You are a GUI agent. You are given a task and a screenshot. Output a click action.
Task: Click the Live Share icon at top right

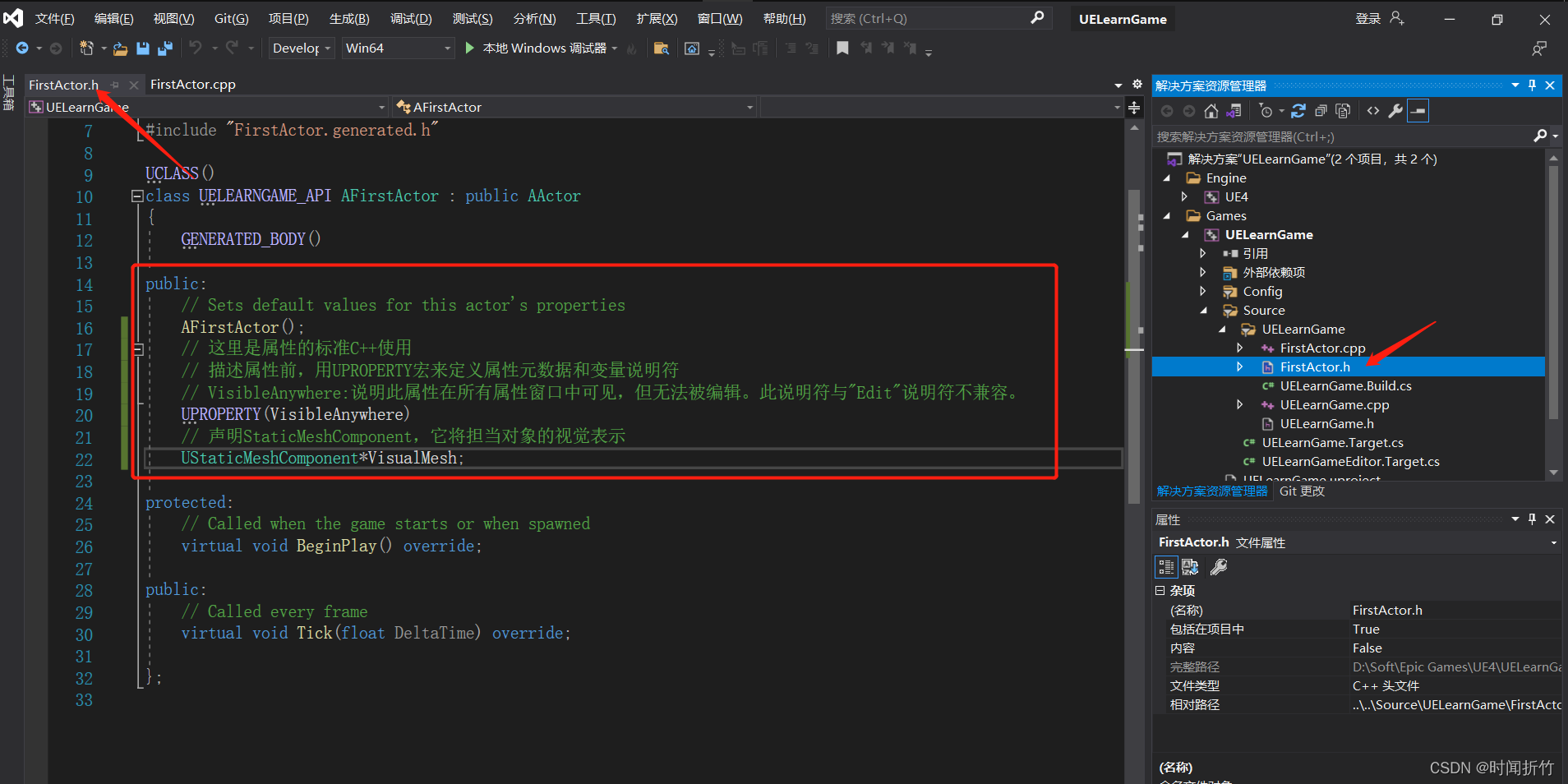click(1539, 48)
